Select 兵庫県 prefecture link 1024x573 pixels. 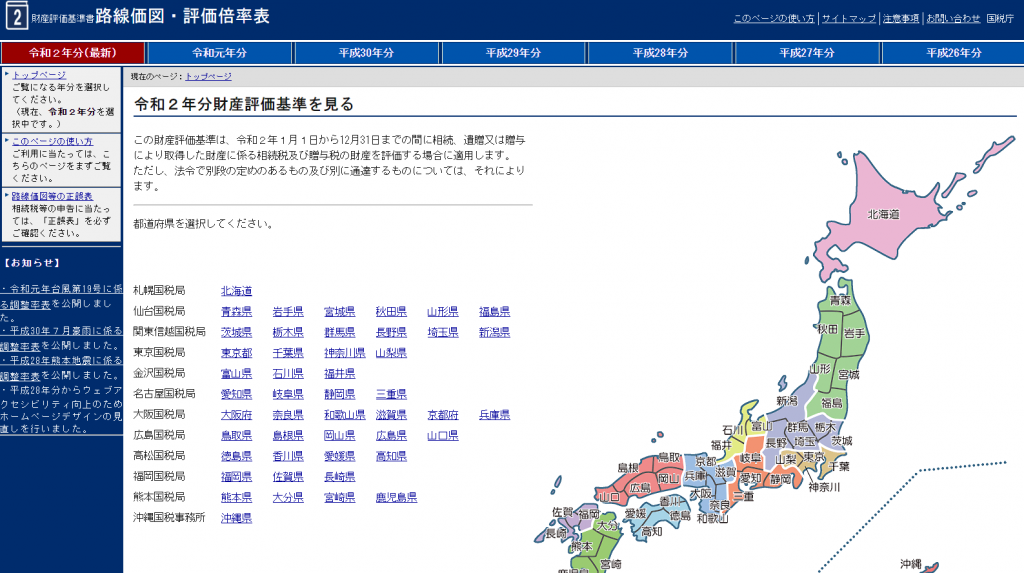pyautogui.click(x=494, y=415)
